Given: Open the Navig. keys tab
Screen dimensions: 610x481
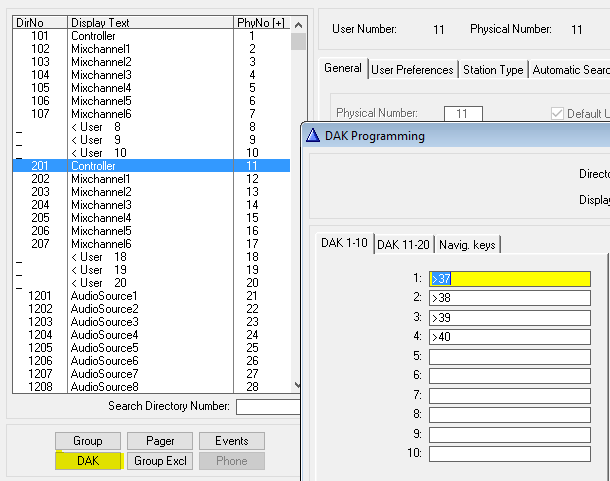Looking at the screenshot, I should pyautogui.click(x=468, y=245).
